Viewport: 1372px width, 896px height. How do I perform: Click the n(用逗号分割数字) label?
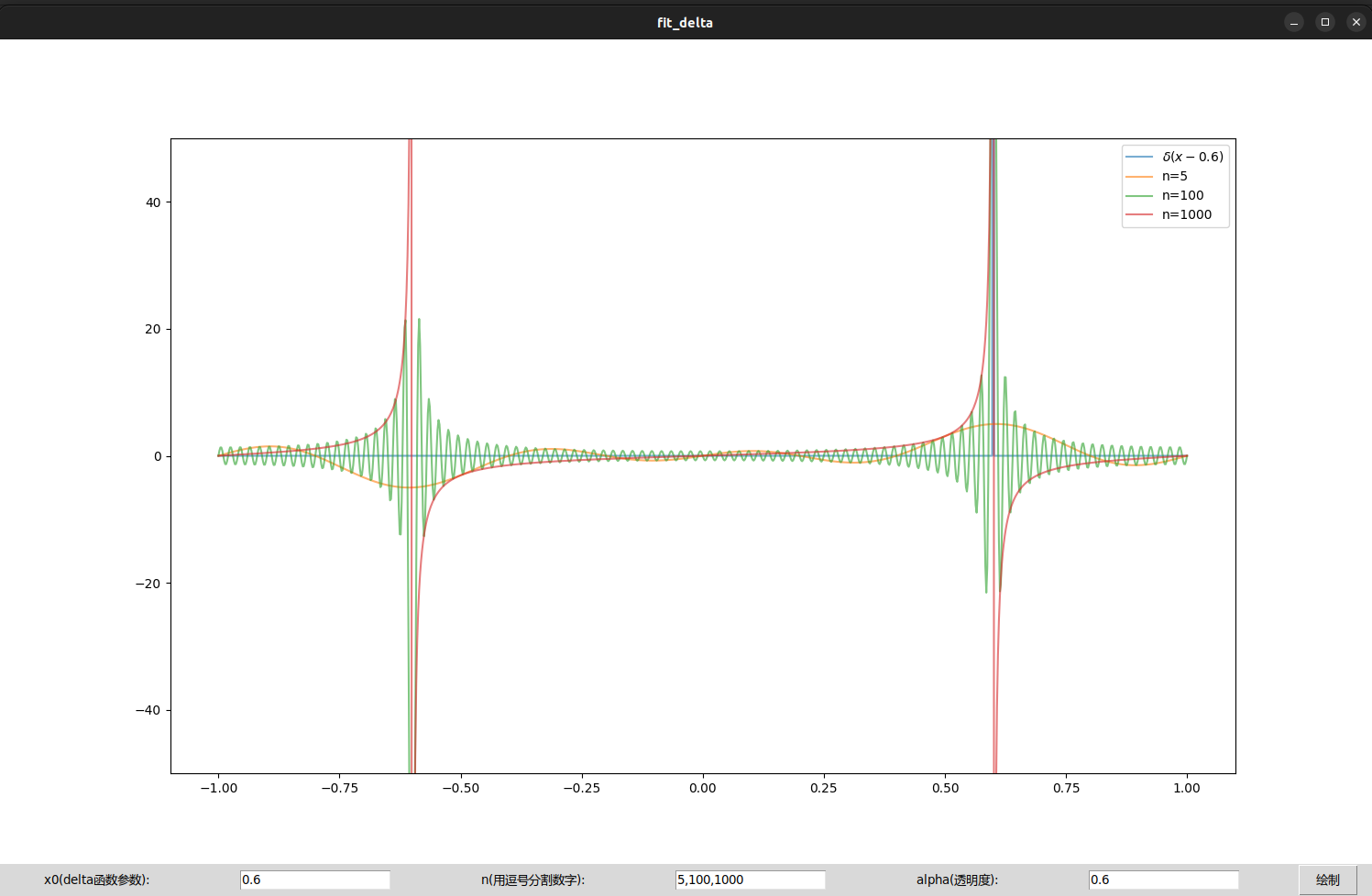[x=533, y=880]
